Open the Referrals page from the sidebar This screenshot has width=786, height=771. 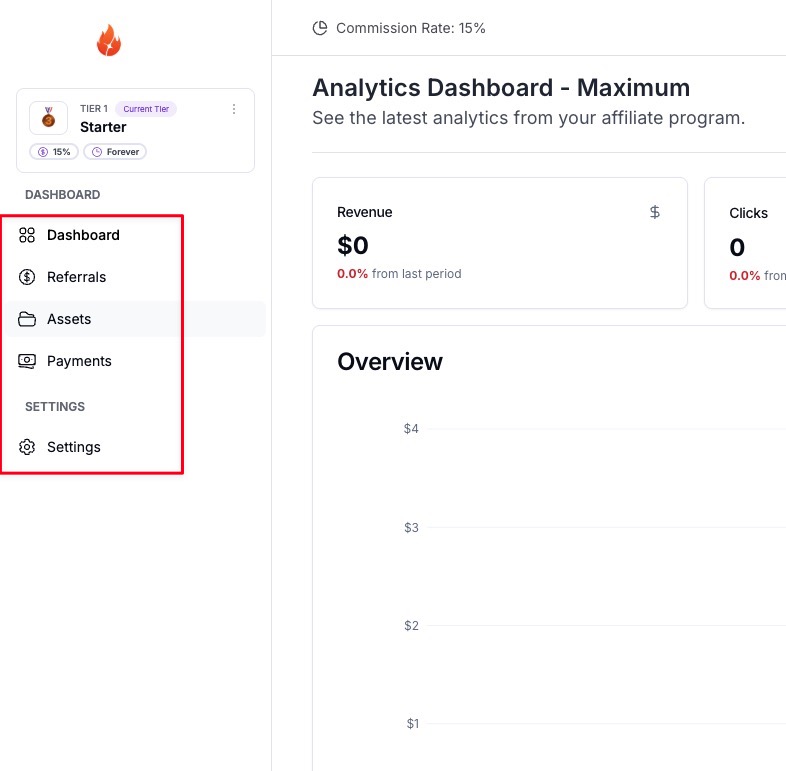76,277
